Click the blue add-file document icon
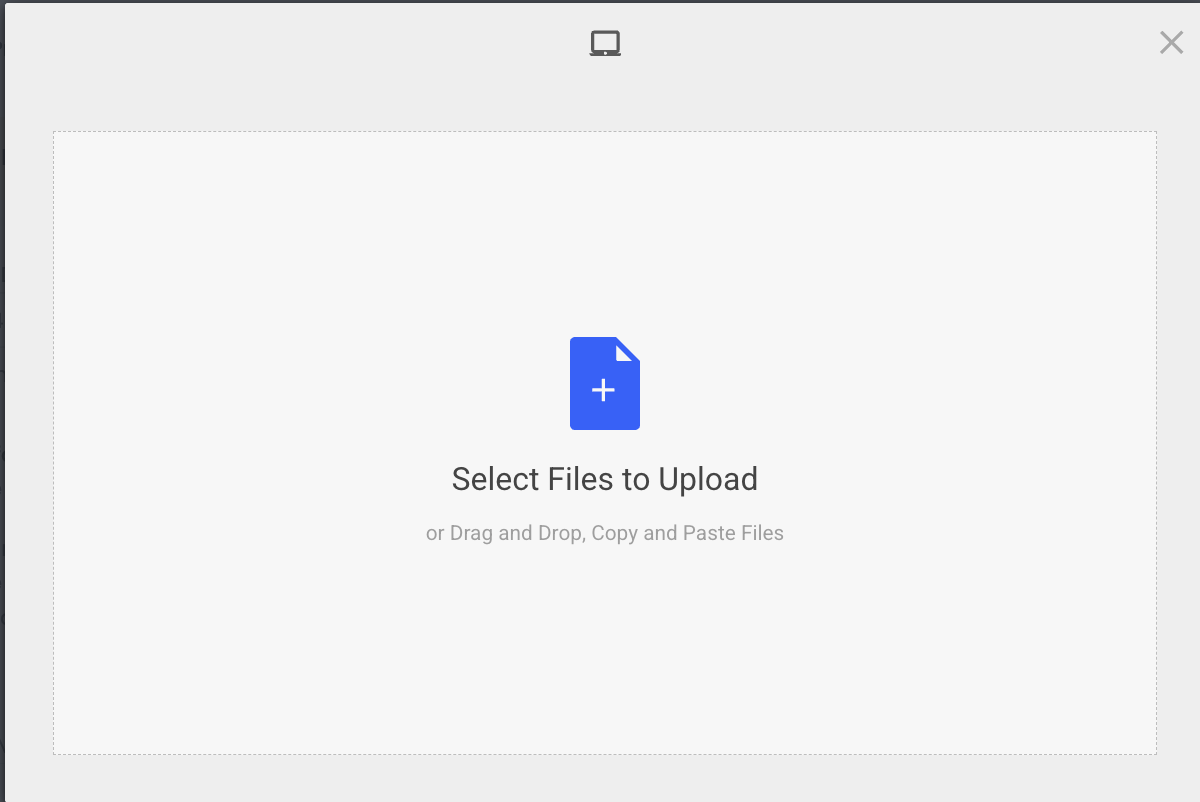 [x=605, y=384]
